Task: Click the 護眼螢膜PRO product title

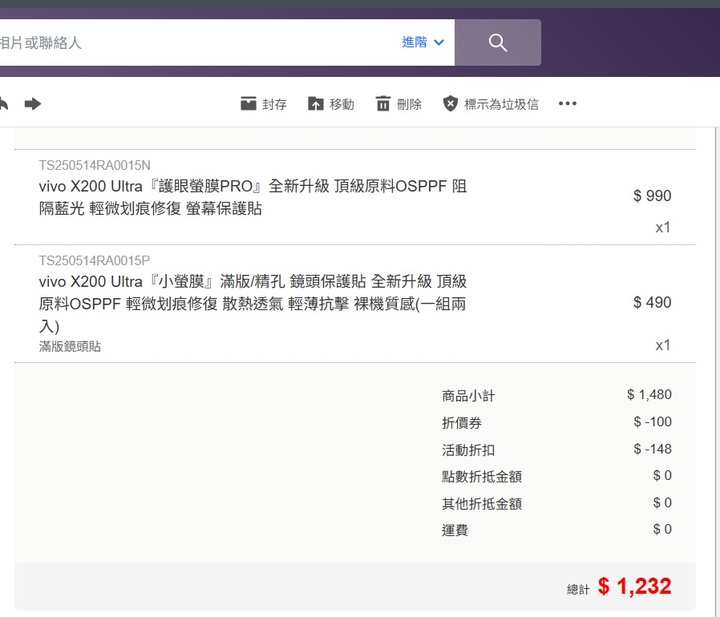Action: coord(253,197)
